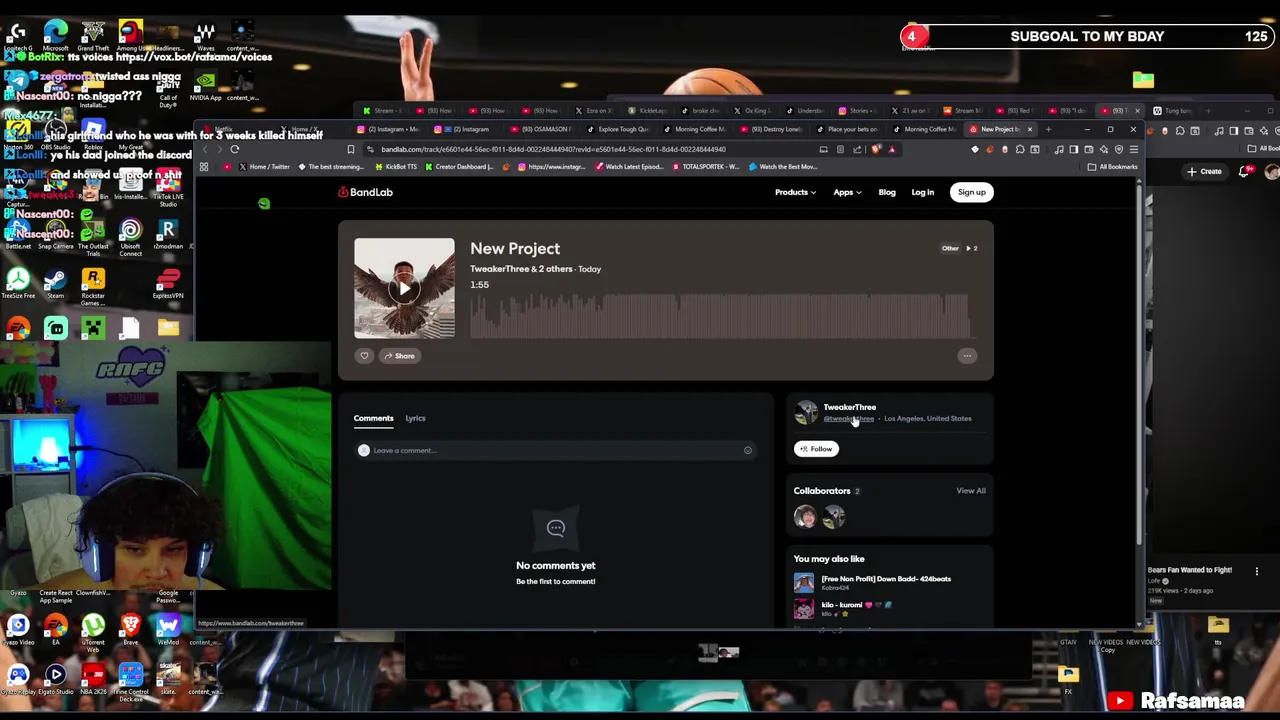This screenshot has height=720, width=1280.
Task: Open the Brave Shields icon
Action: pos(877,149)
